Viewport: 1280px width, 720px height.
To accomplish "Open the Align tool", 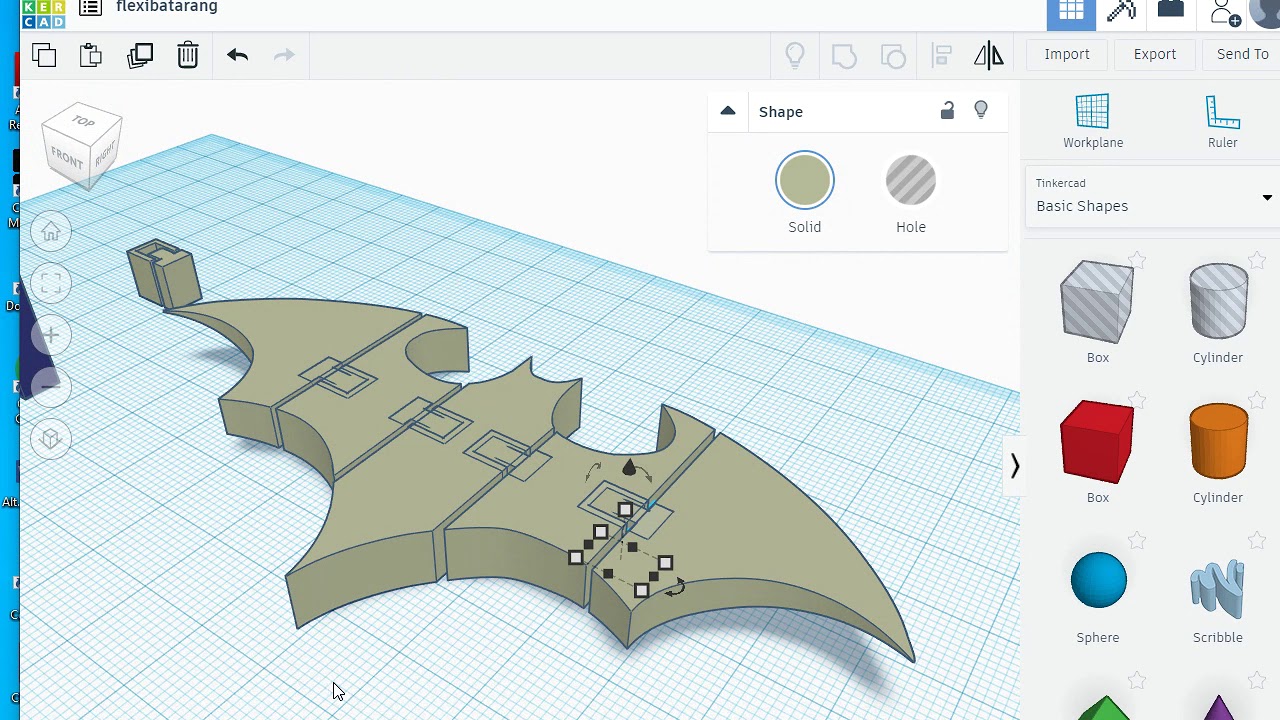I will pyautogui.click(x=941, y=55).
